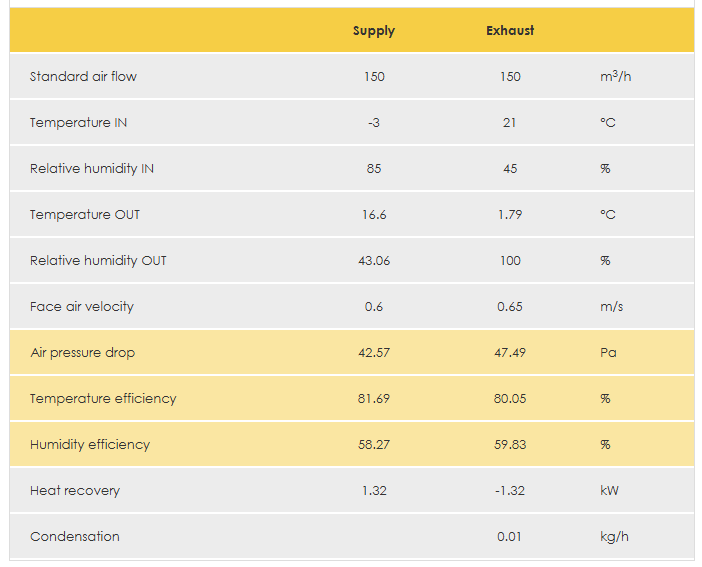Select the Humidity efficiency row label
This screenshot has height=567, width=702.
tap(90, 445)
